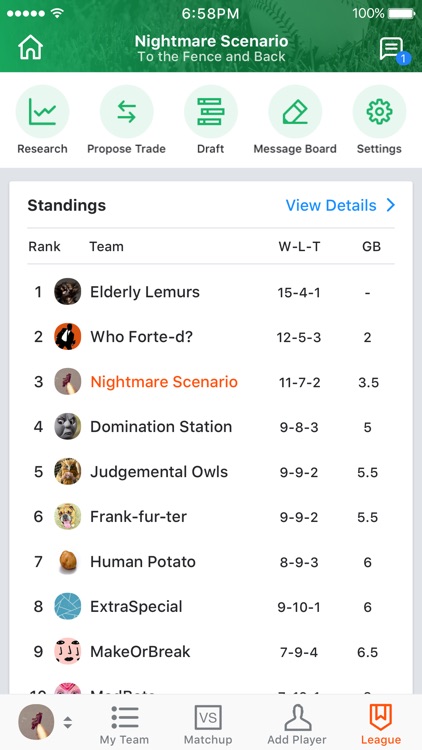
Task: Switch to the Matchup tab
Action: 208,725
